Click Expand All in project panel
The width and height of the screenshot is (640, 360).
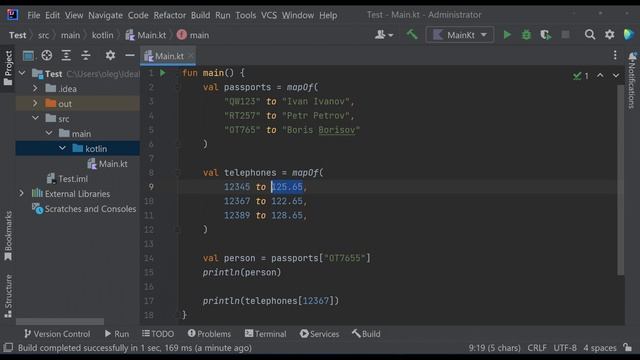pyautogui.click(x=66, y=56)
